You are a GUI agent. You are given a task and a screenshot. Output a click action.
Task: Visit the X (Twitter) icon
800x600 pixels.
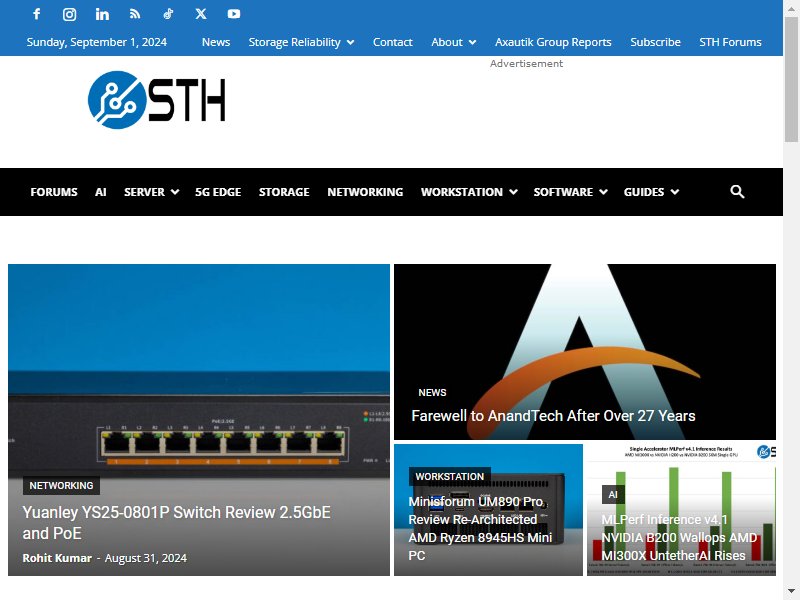(x=201, y=14)
